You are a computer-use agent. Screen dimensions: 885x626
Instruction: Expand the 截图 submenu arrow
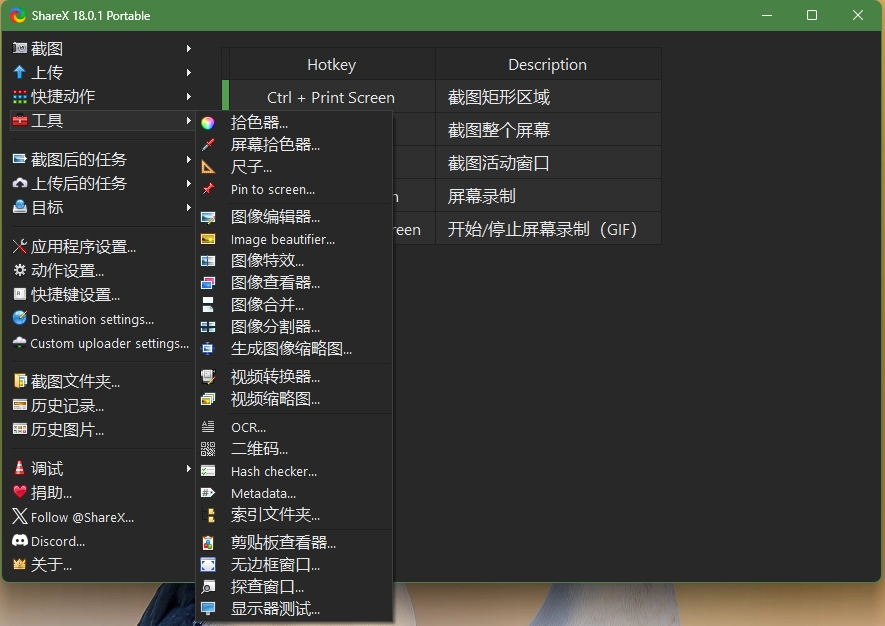pyautogui.click(x=188, y=48)
